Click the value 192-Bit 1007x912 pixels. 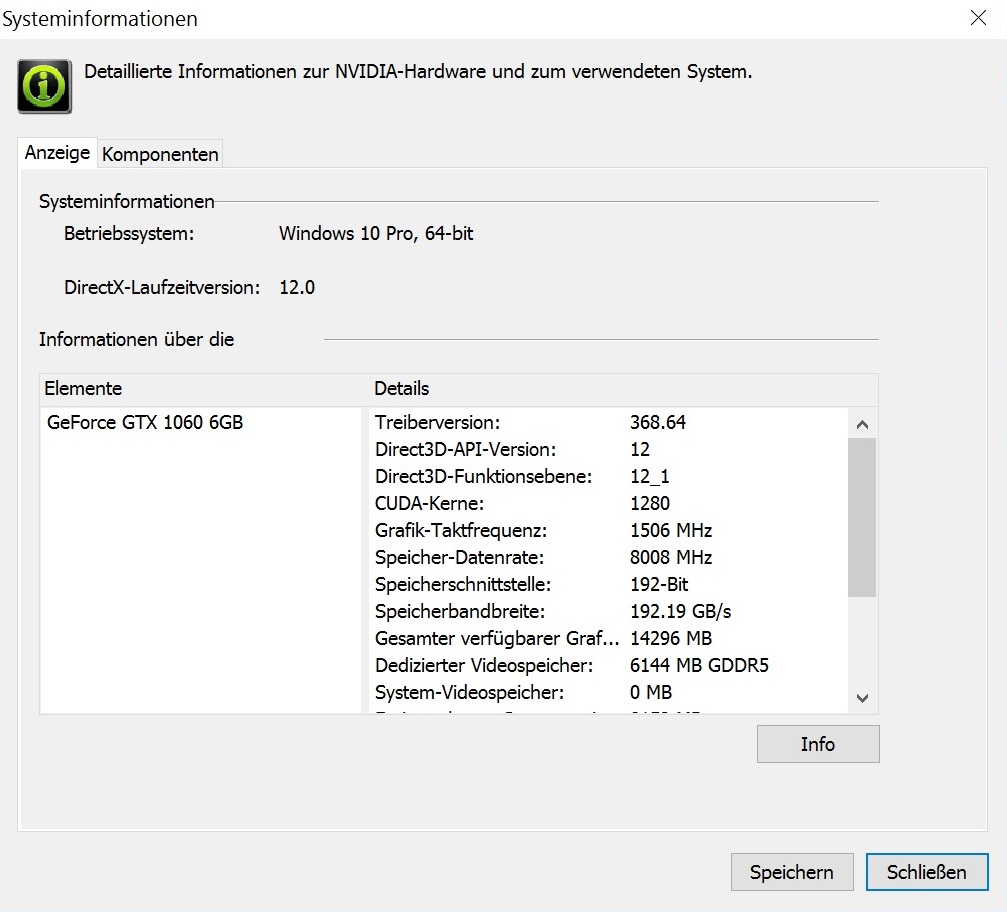[659, 584]
